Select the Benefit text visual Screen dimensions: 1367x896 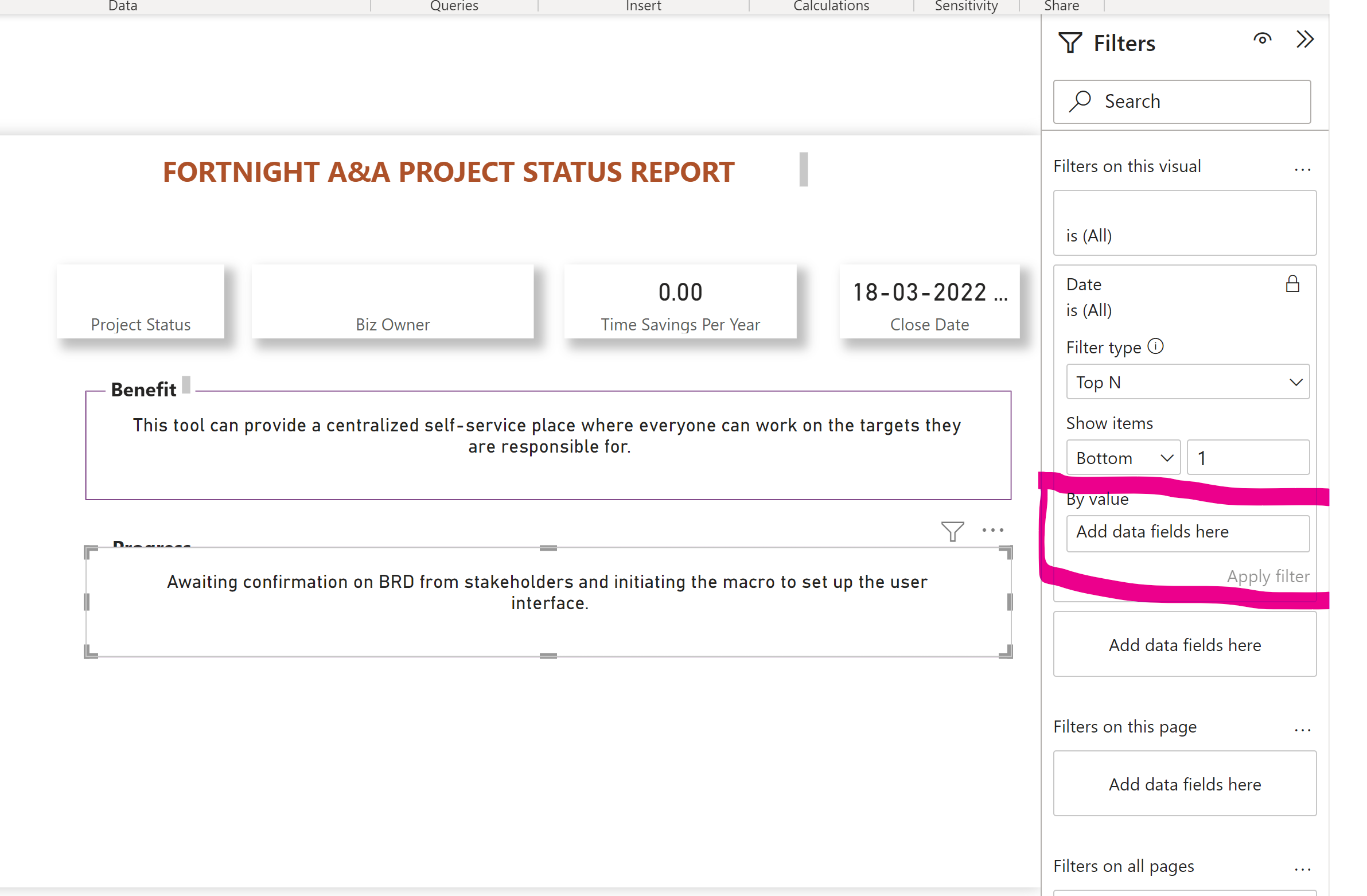(x=548, y=446)
